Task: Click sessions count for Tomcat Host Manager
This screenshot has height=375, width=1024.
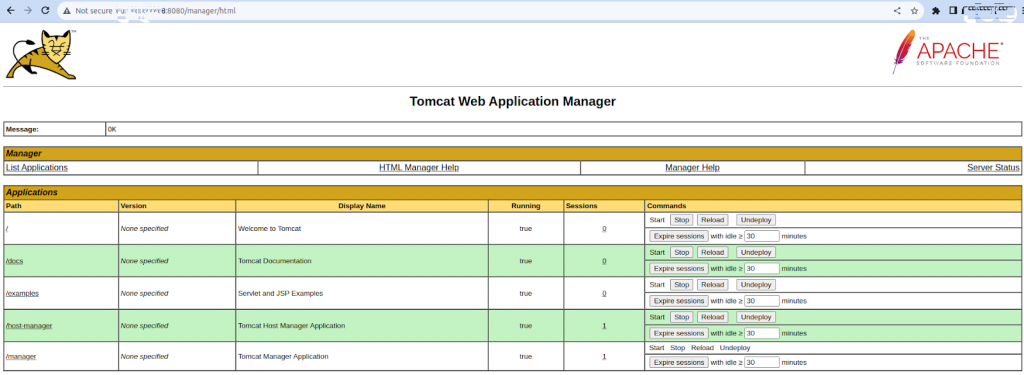Action: 604,325
